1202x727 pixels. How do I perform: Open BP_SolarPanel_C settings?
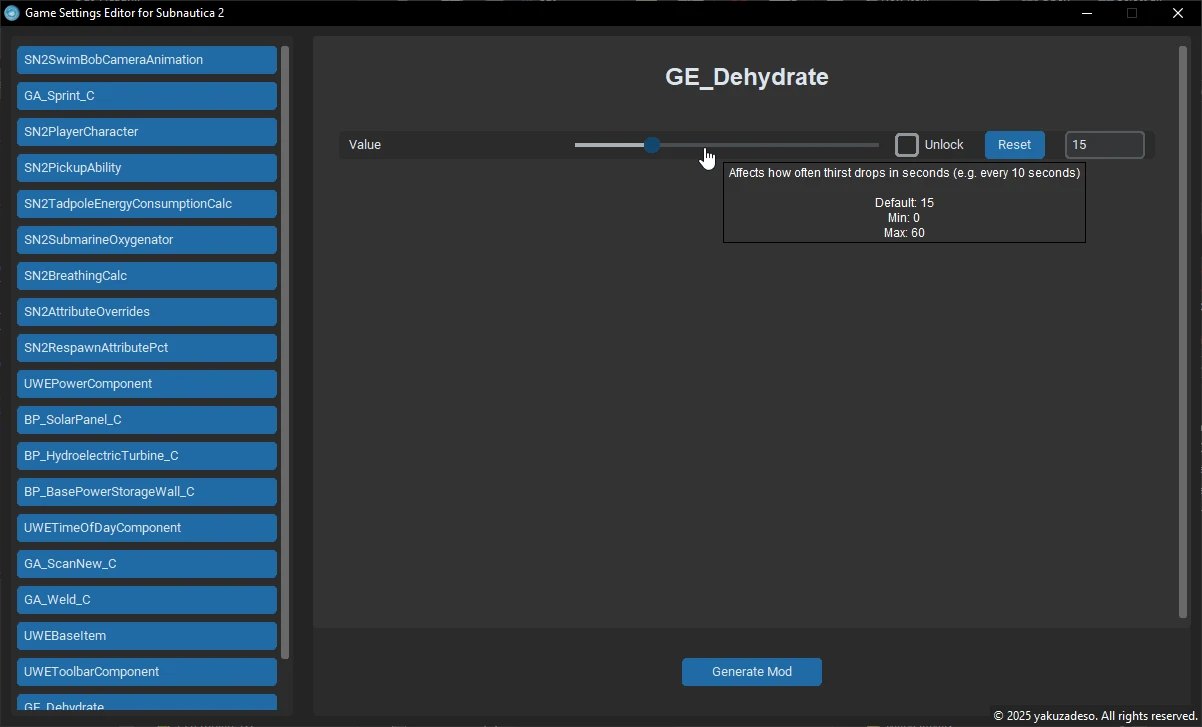click(x=146, y=420)
